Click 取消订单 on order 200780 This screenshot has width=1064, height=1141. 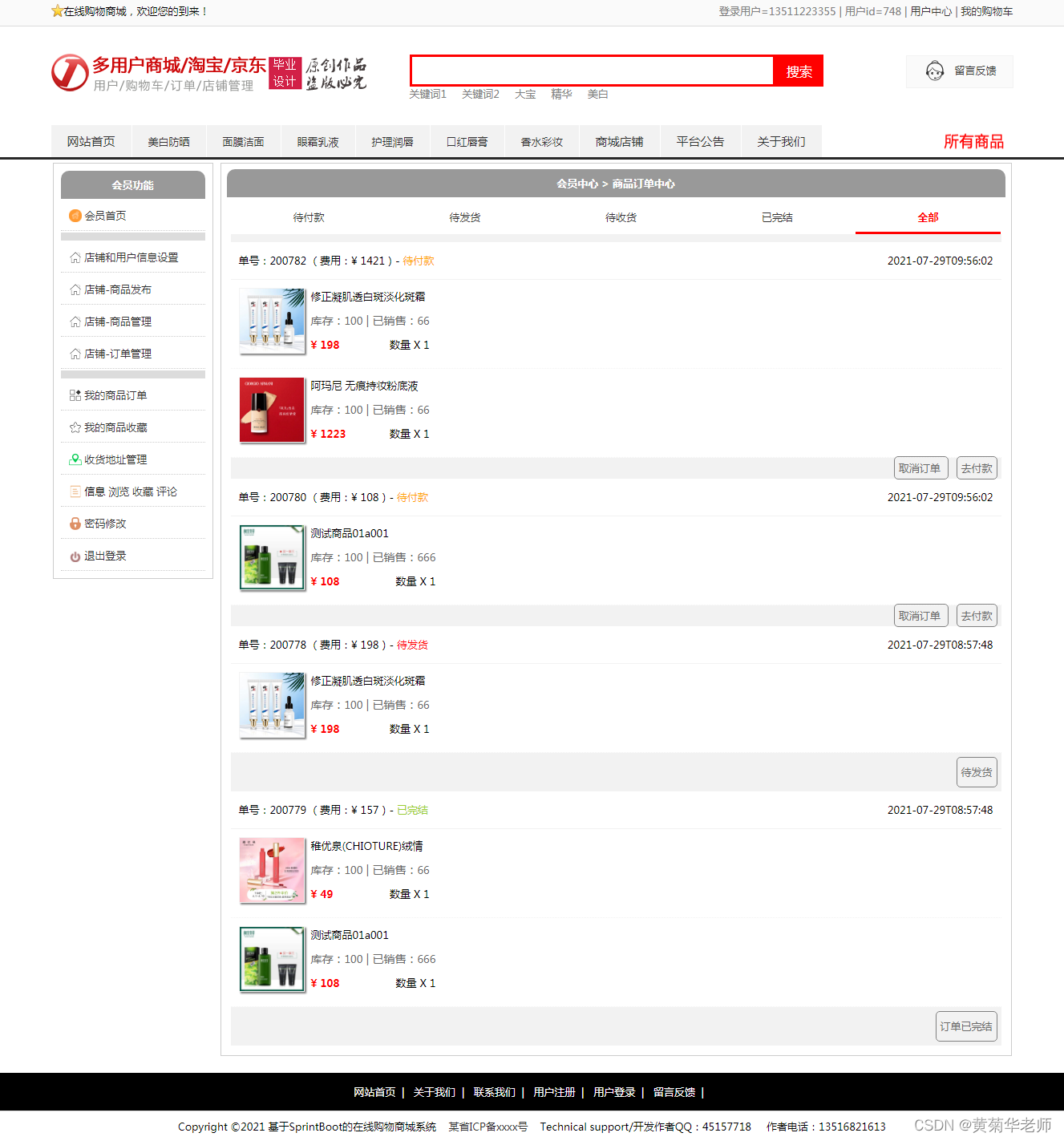[x=920, y=615]
